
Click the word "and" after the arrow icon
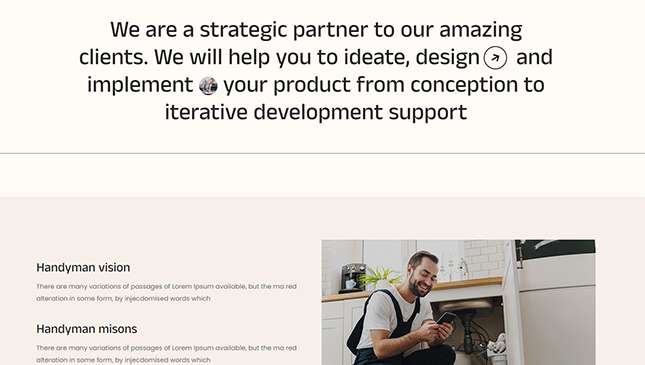(x=534, y=57)
